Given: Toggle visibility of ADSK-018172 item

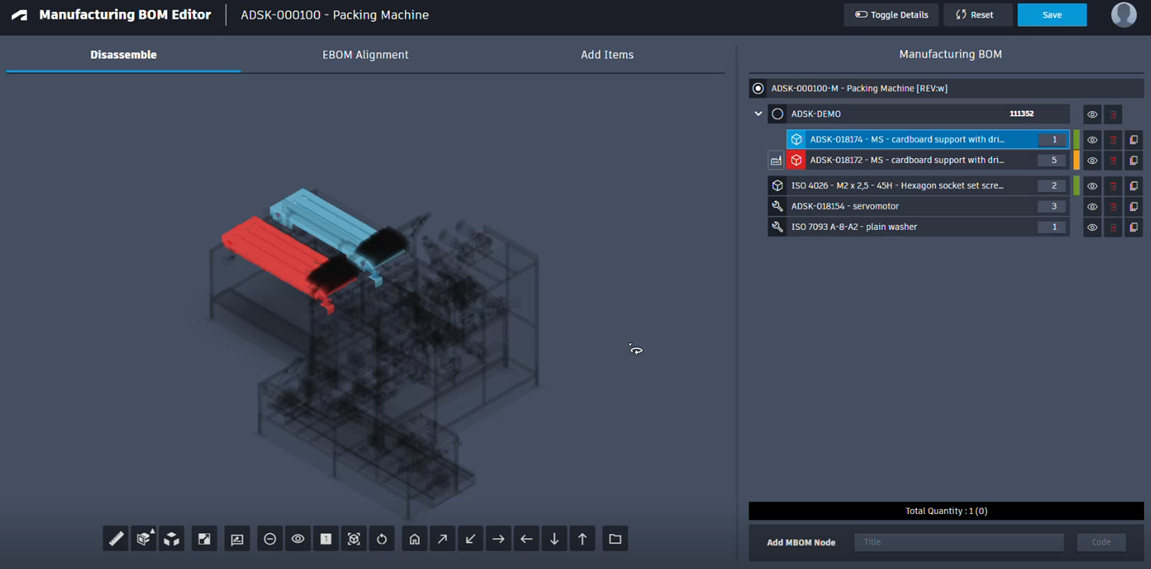Looking at the screenshot, I should pyautogui.click(x=1092, y=160).
